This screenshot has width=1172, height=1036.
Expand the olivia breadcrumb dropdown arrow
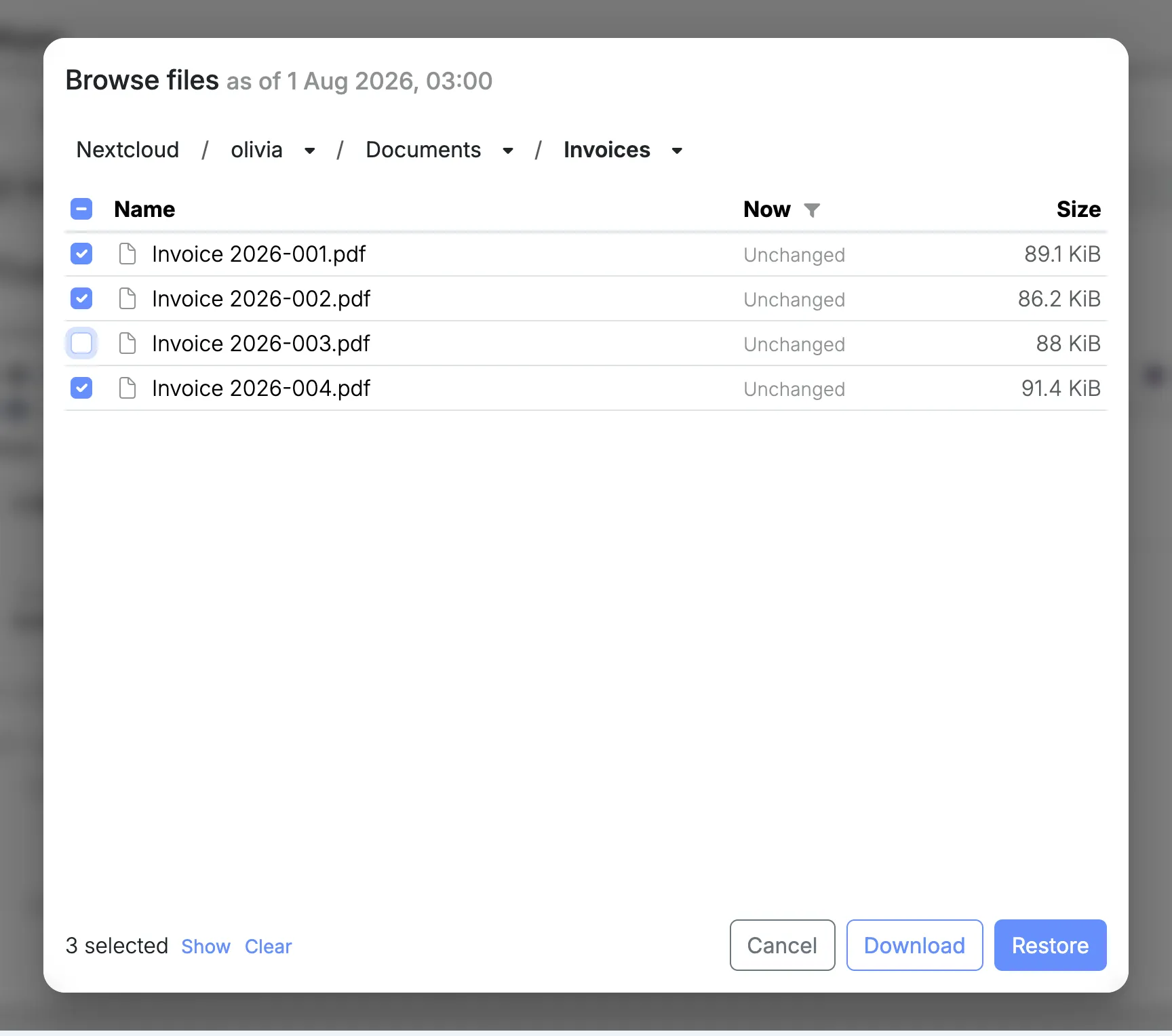point(310,151)
